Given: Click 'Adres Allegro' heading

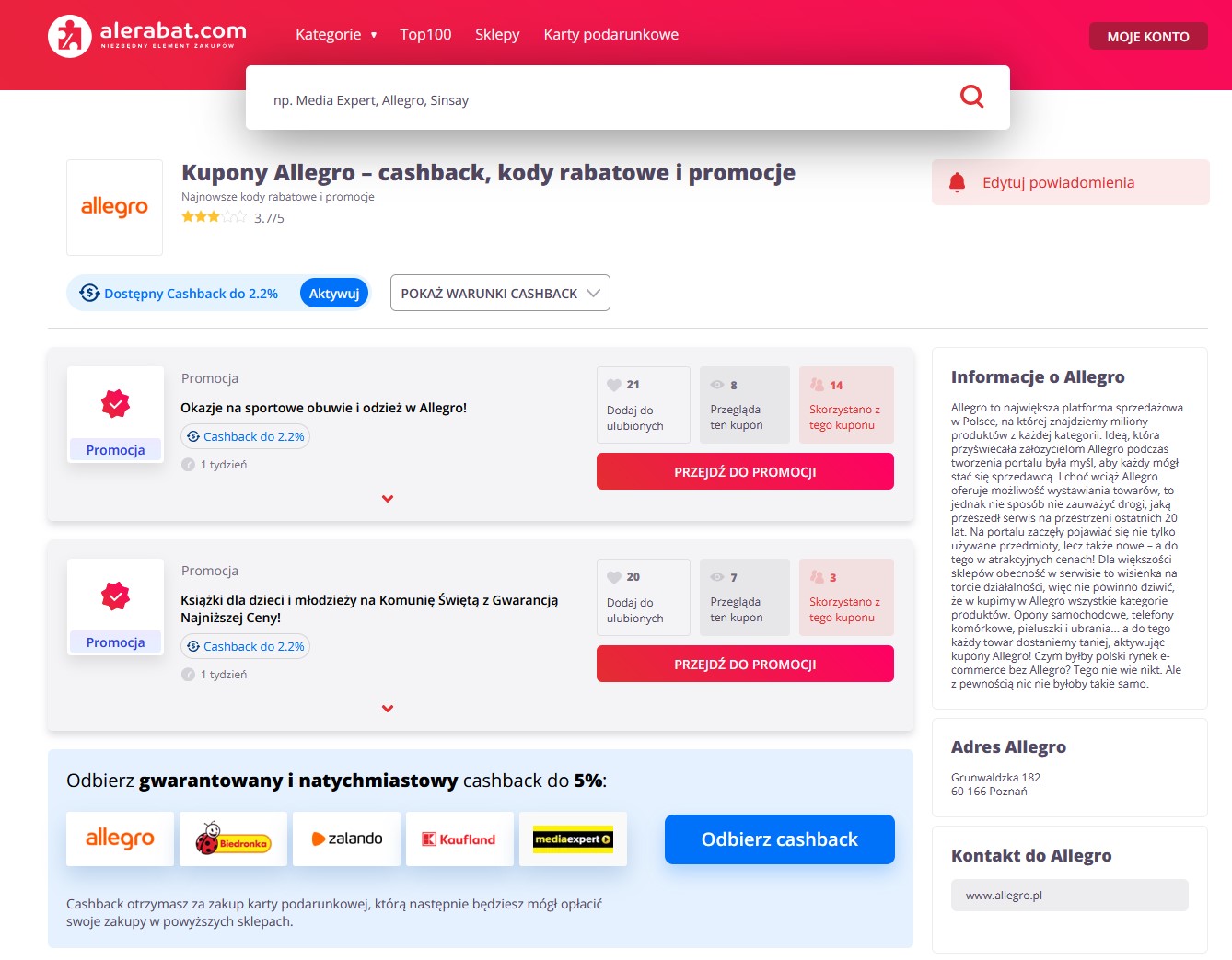Looking at the screenshot, I should [1008, 746].
